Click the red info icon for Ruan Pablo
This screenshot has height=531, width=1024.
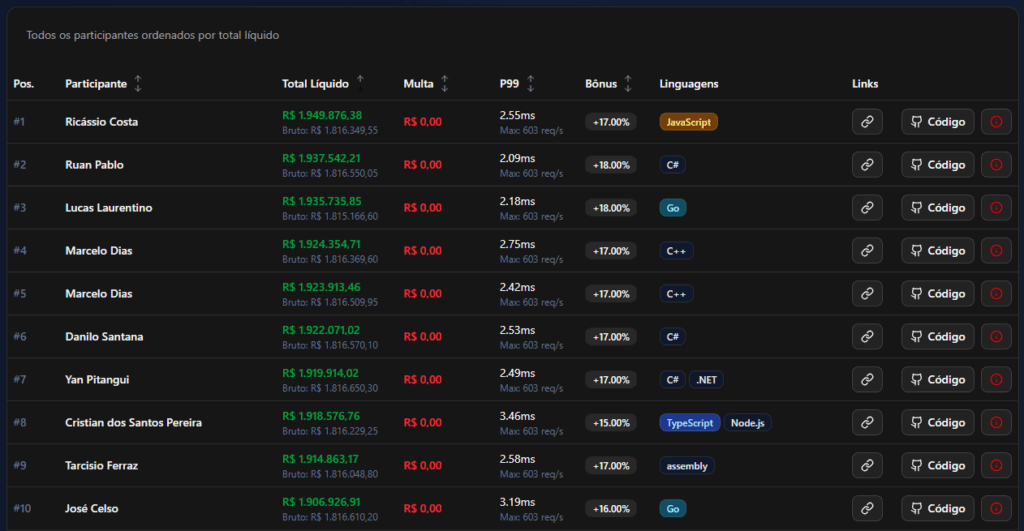tap(996, 165)
